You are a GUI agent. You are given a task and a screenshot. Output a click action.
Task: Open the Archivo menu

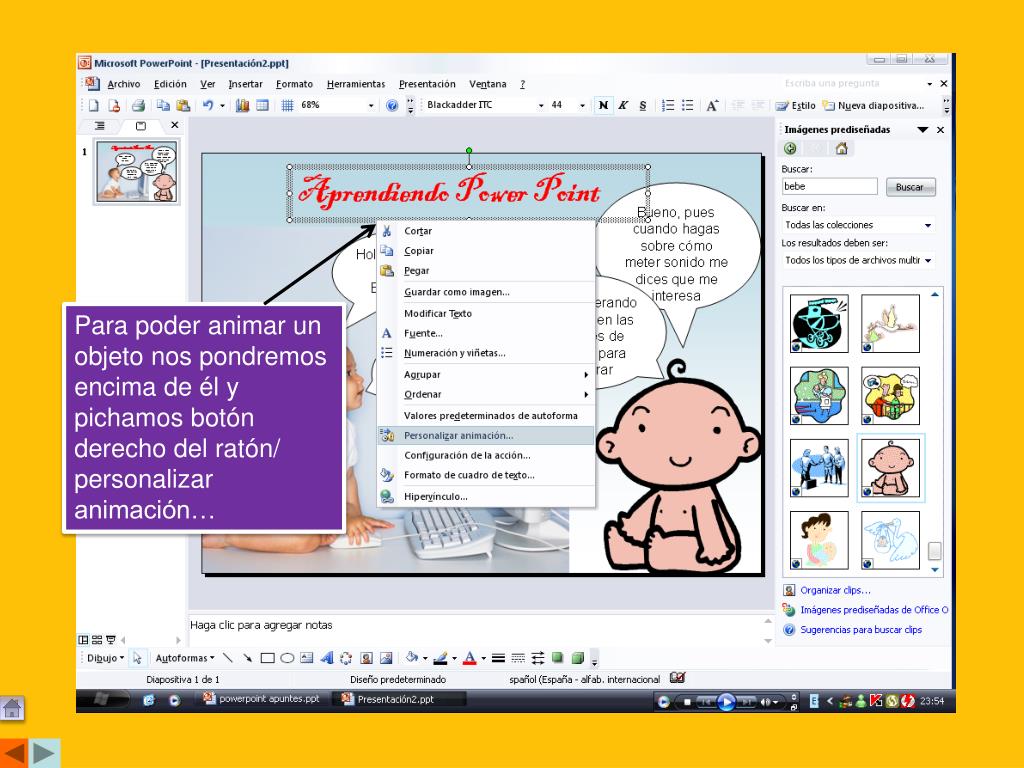point(123,84)
